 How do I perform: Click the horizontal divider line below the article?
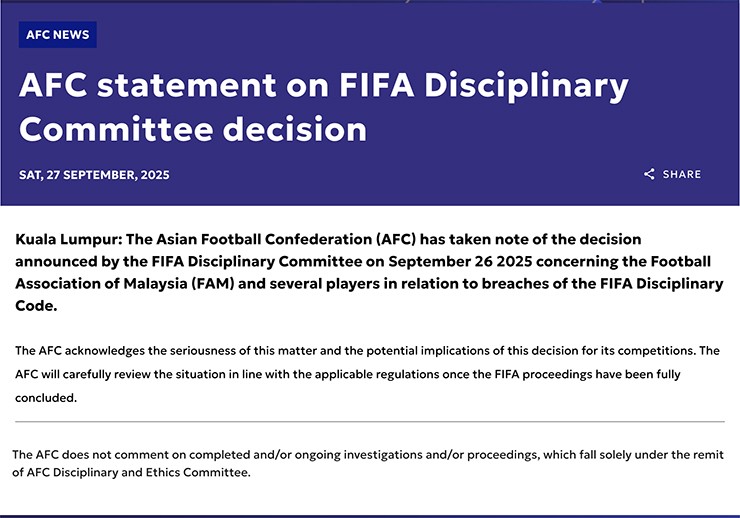click(x=370, y=422)
